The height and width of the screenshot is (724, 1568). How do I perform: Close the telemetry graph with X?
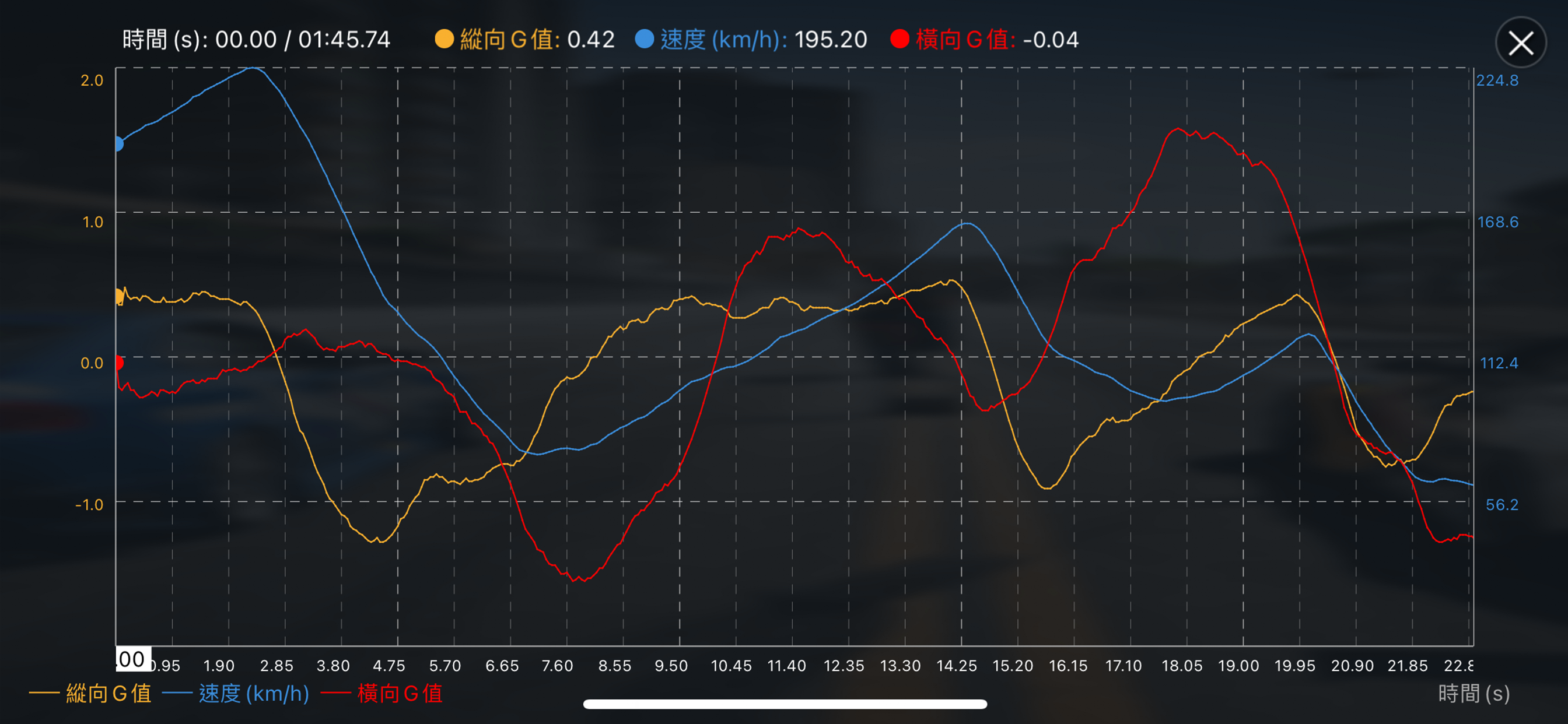tap(1520, 43)
